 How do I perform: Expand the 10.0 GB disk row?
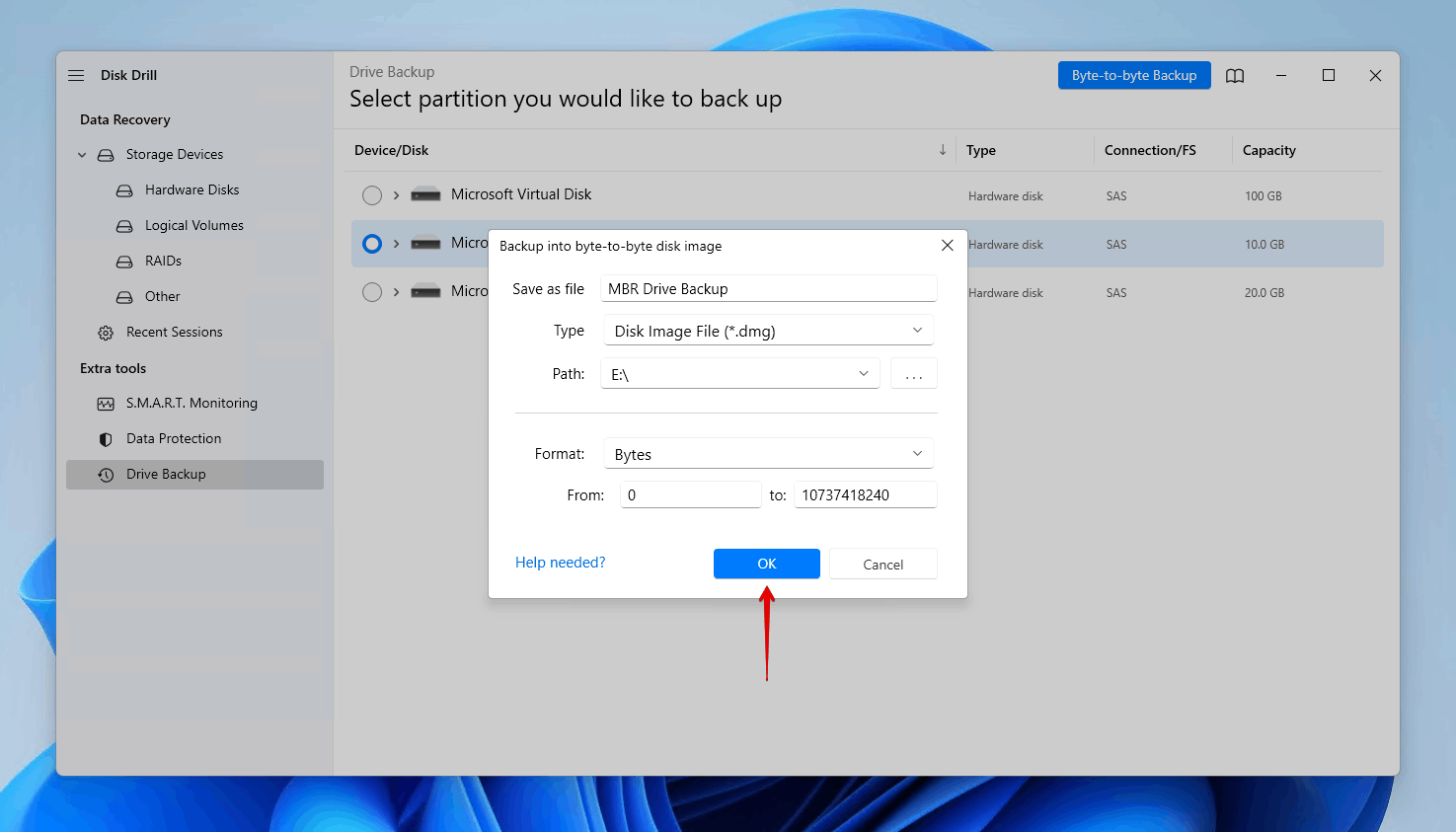point(397,244)
